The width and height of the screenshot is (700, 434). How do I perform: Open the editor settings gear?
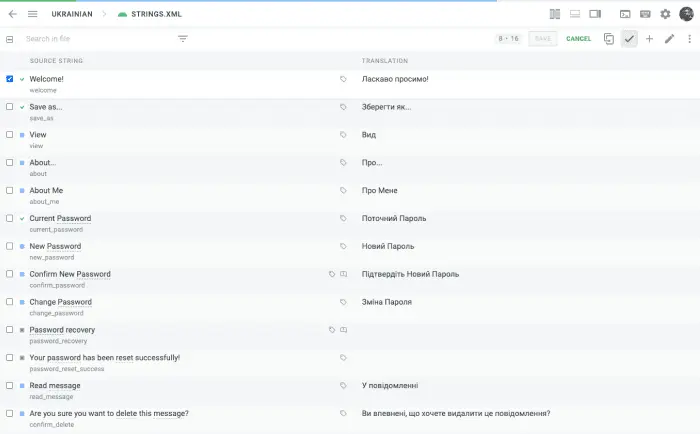click(x=665, y=14)
